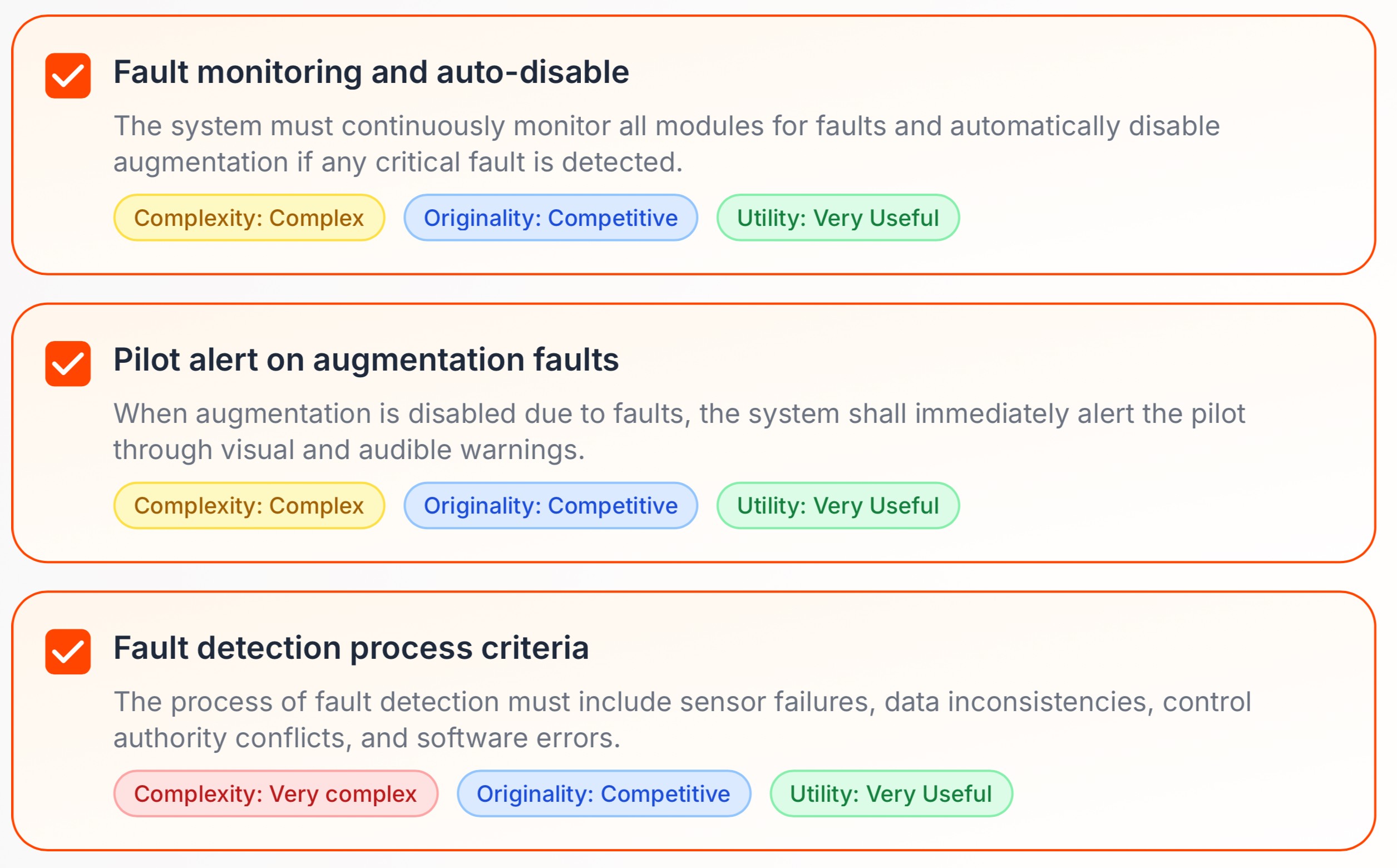
Task: Click 'Utility: Very Useful' tag in Fault detection card
Action: tap(891, 794)
